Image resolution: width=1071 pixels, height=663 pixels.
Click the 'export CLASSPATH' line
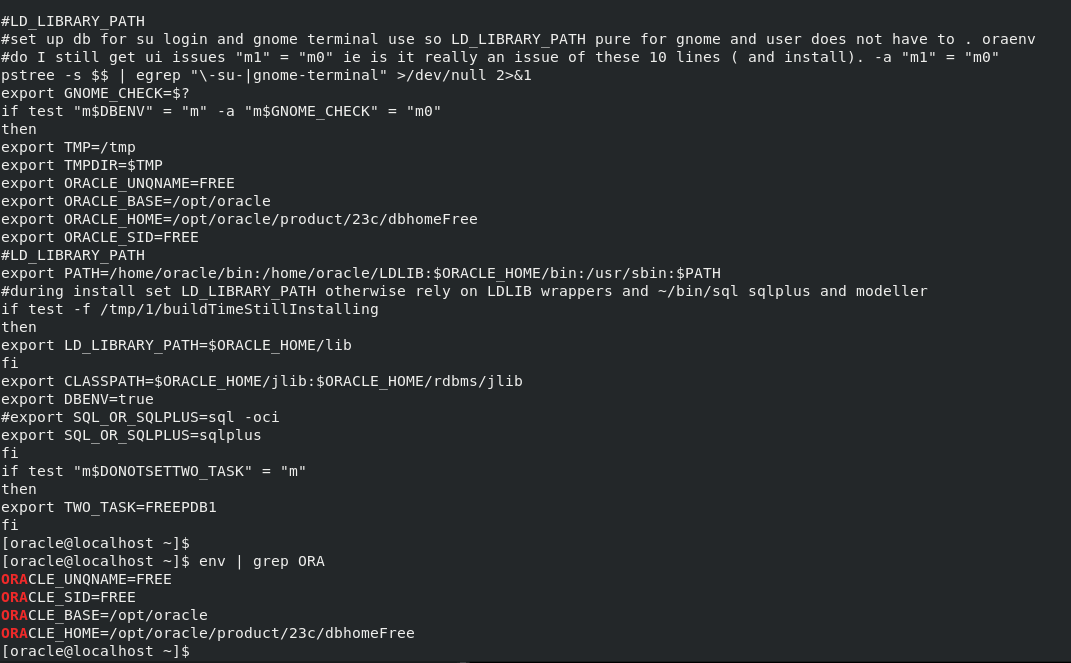[x=262, y=381]
